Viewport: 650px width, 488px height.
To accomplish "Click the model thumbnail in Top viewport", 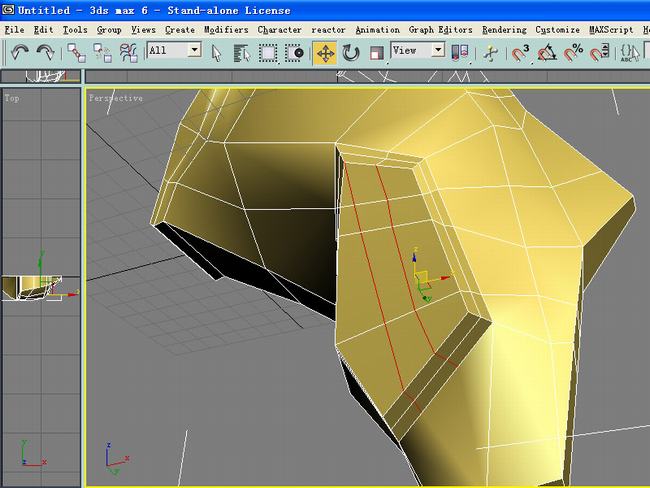I will [32, 287].
